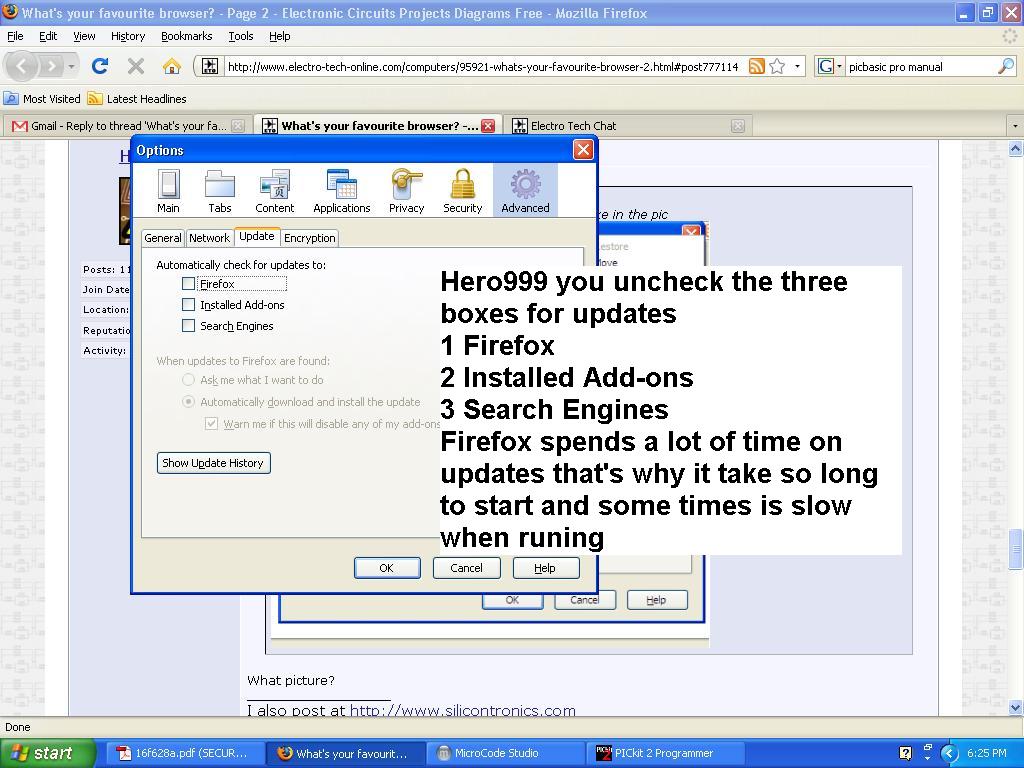Switch to PICkit 2 Programmer taskbar item
Viewport: 1024px width, 768px height.
(x=664, y=753)
